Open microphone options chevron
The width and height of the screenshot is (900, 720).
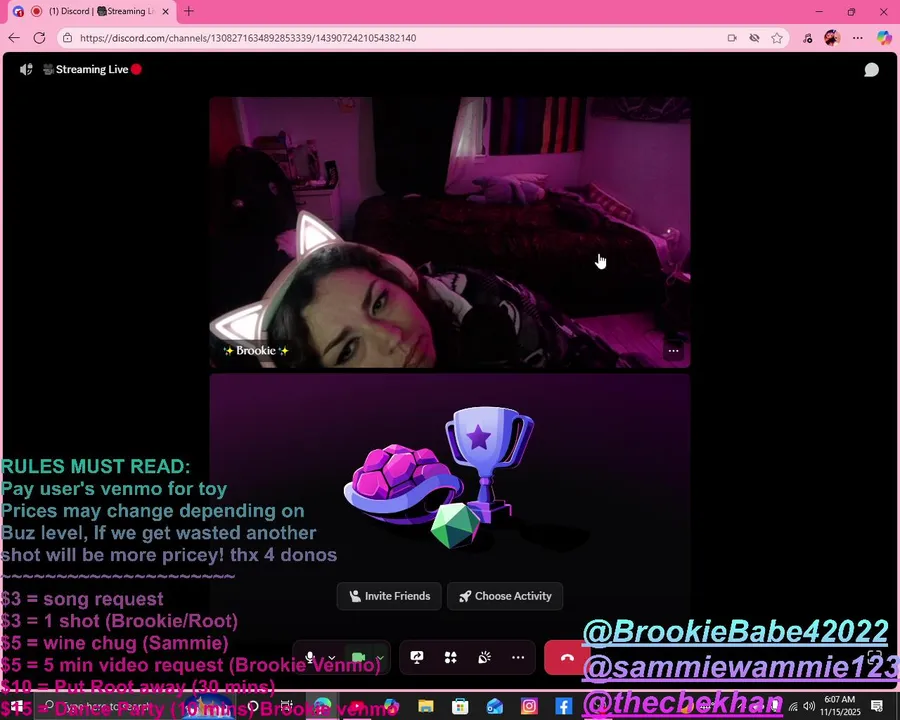click(x=332, y=658)
